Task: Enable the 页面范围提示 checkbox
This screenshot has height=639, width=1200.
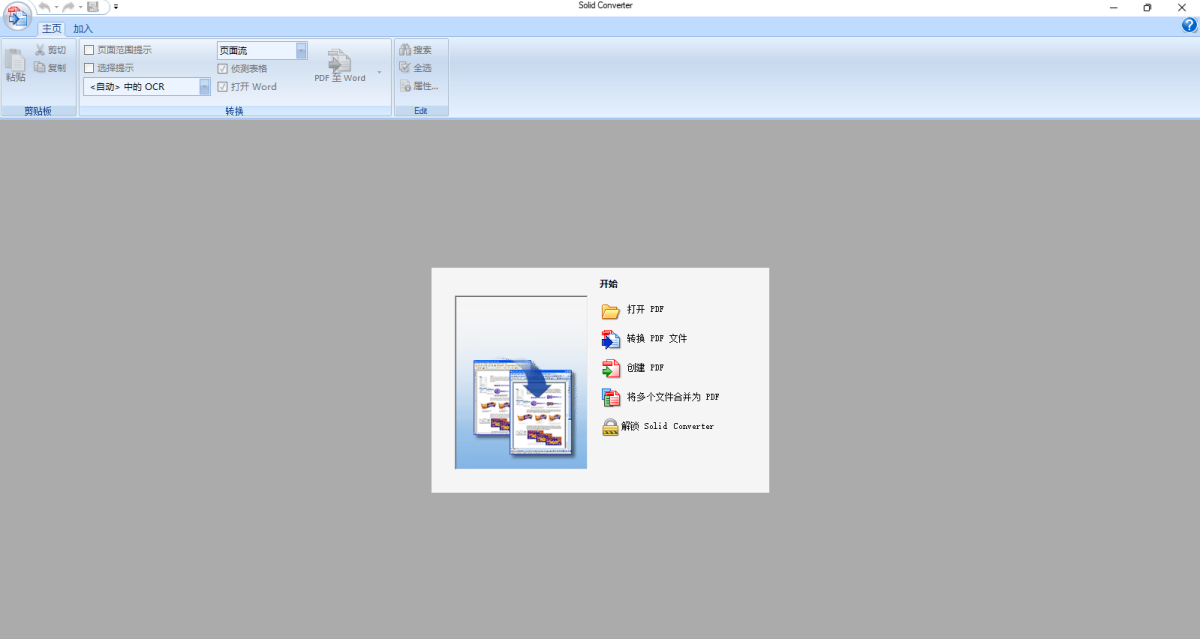Action: click(x=89, y=48)
